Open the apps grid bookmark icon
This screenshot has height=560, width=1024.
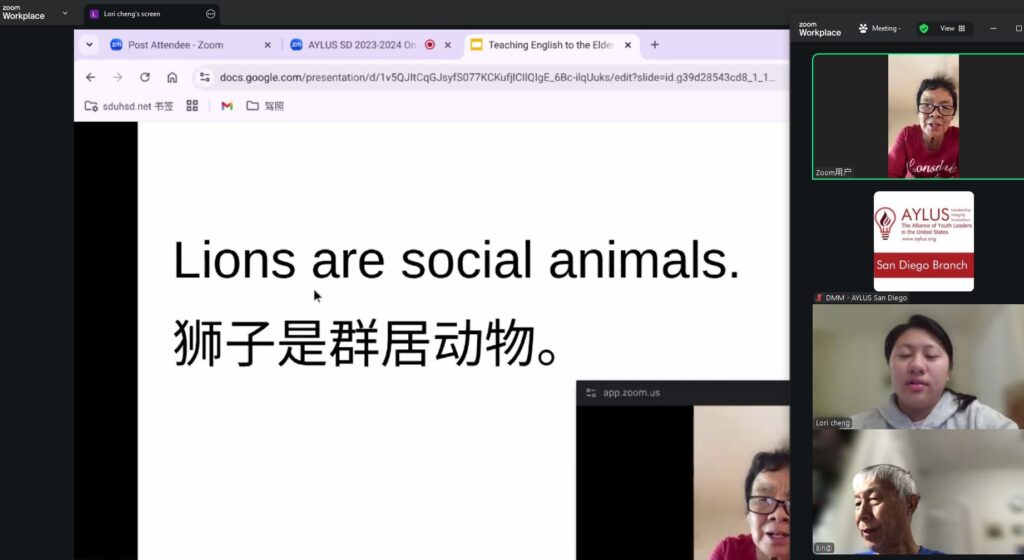tap(192, 106)
